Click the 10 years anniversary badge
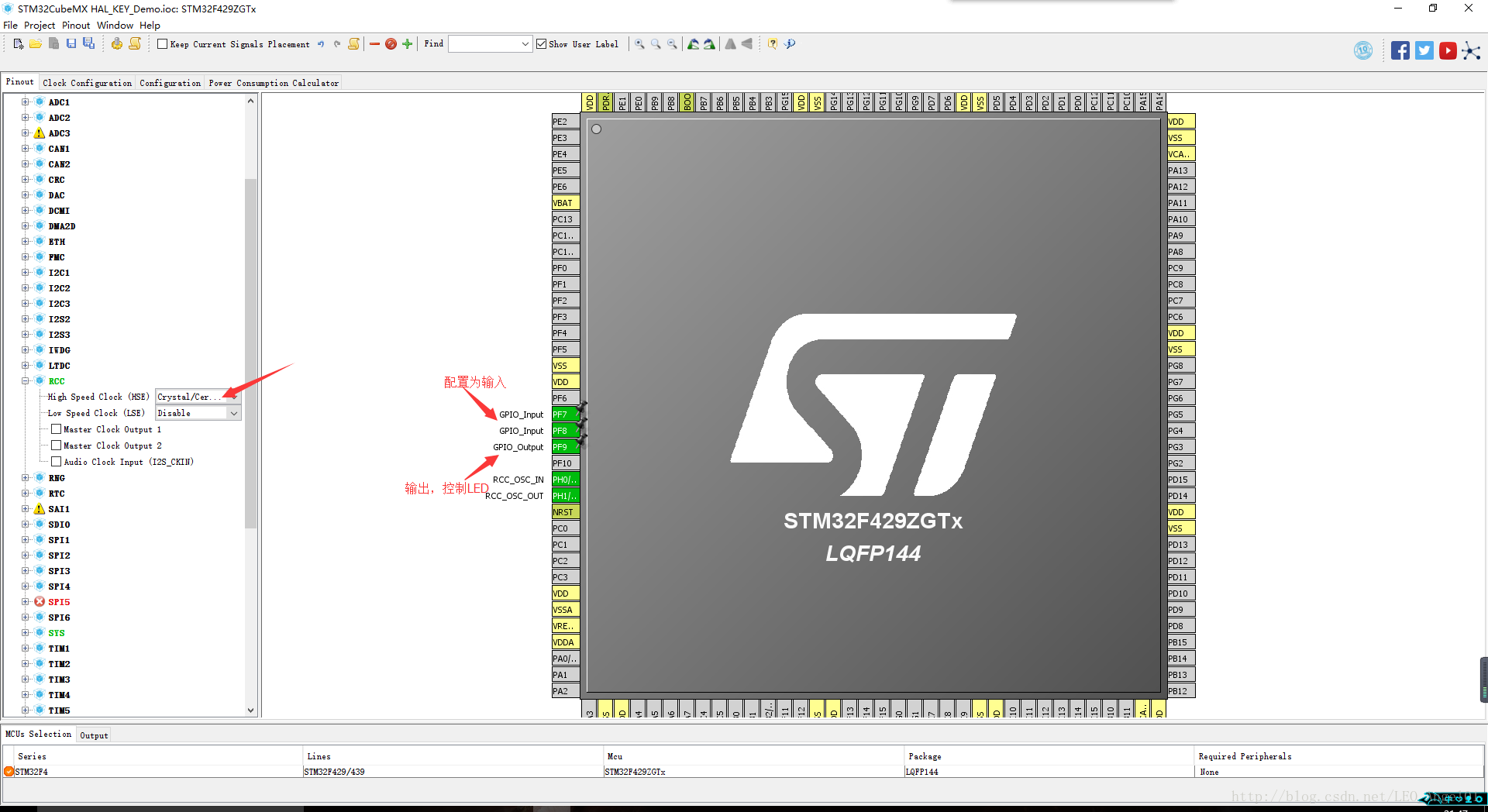This screenshot has width=1488, height=812. point(1363,51)
